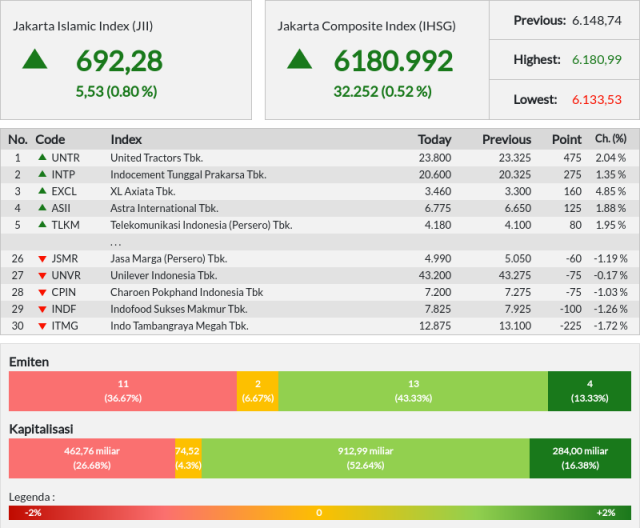Select the light green Emiten segment 13 (43.33%)

pyautogui.click(x=413, y=391)
